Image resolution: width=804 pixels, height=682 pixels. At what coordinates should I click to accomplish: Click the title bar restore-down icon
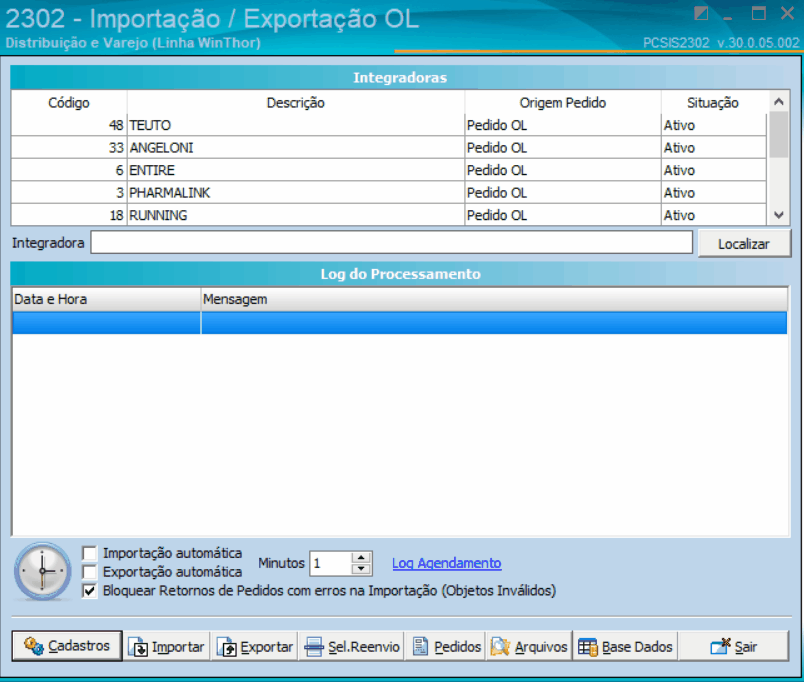(x=701, y=13)
